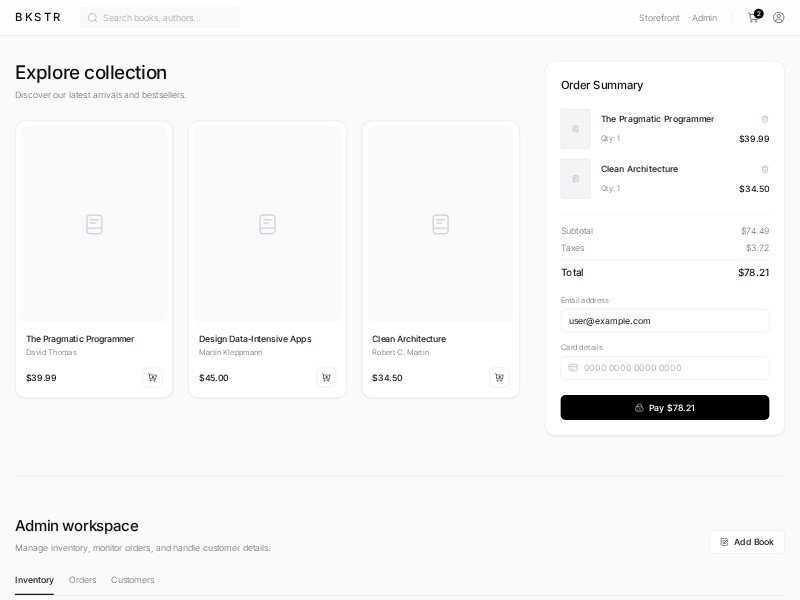Viewport: 800px width, 600px height.
Task: Add The Pragmatic Programmer to cart
Action: coord(152,378)
